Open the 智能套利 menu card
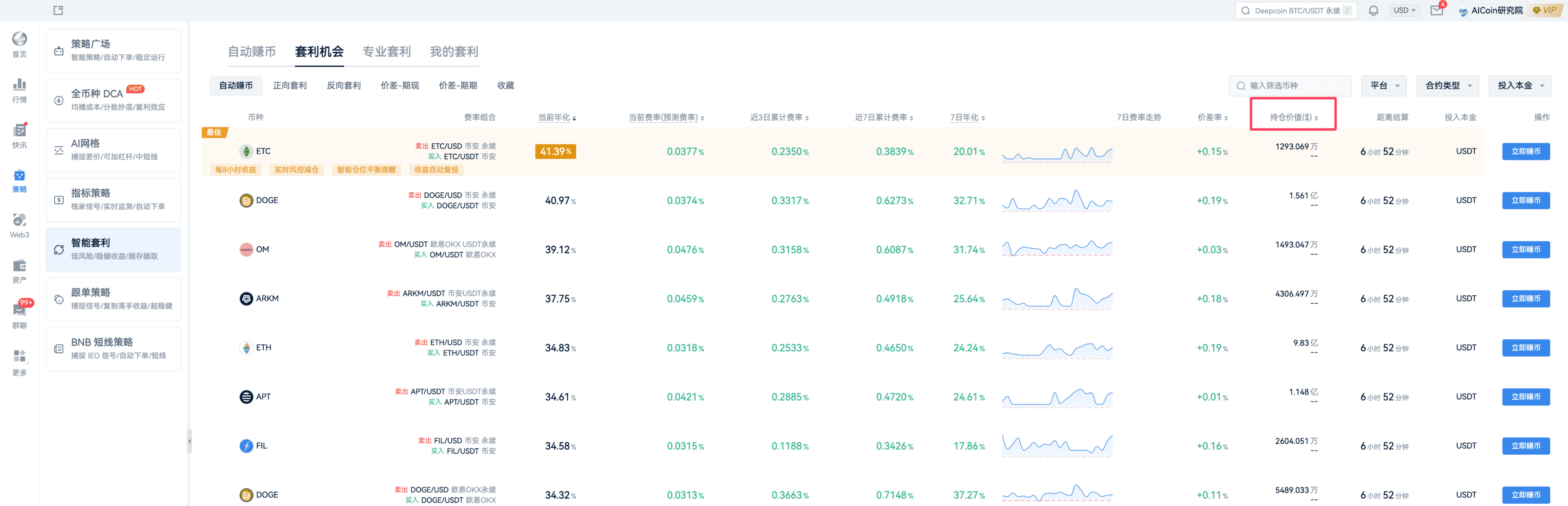 pyautogui.click(x=113, y=250)
